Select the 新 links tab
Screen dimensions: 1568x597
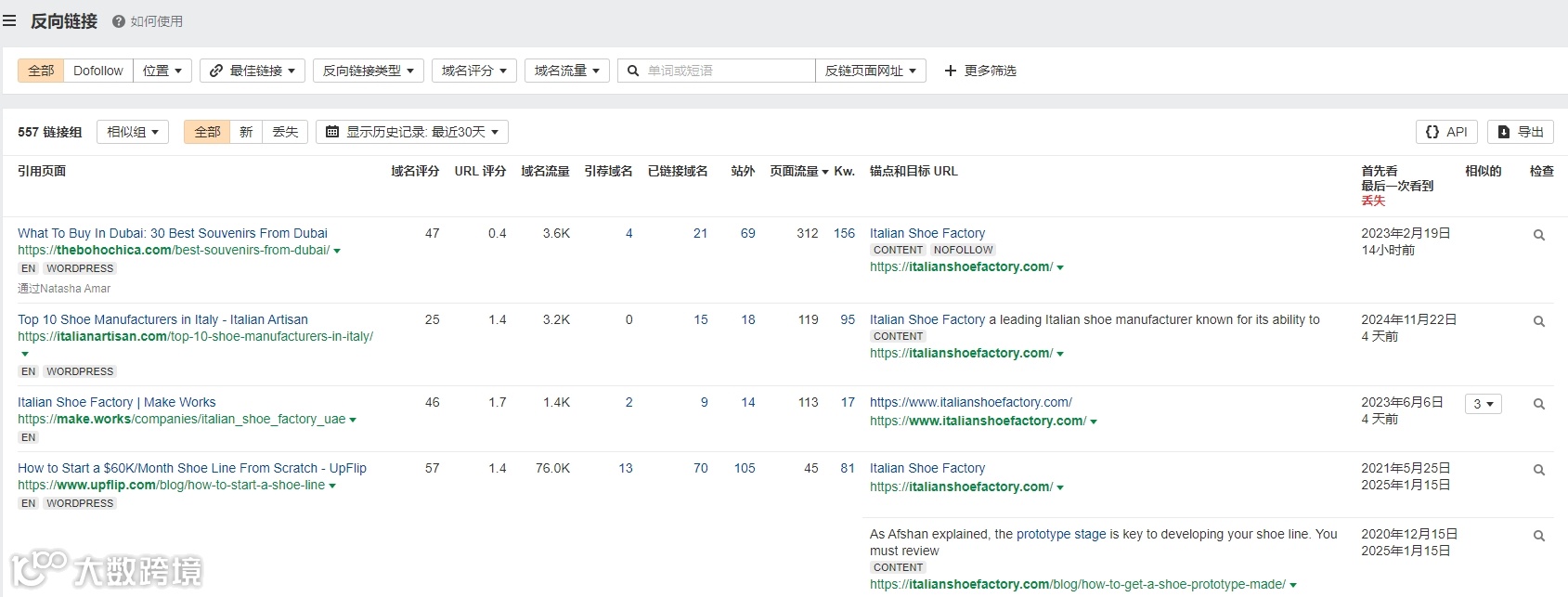(246, 132)
